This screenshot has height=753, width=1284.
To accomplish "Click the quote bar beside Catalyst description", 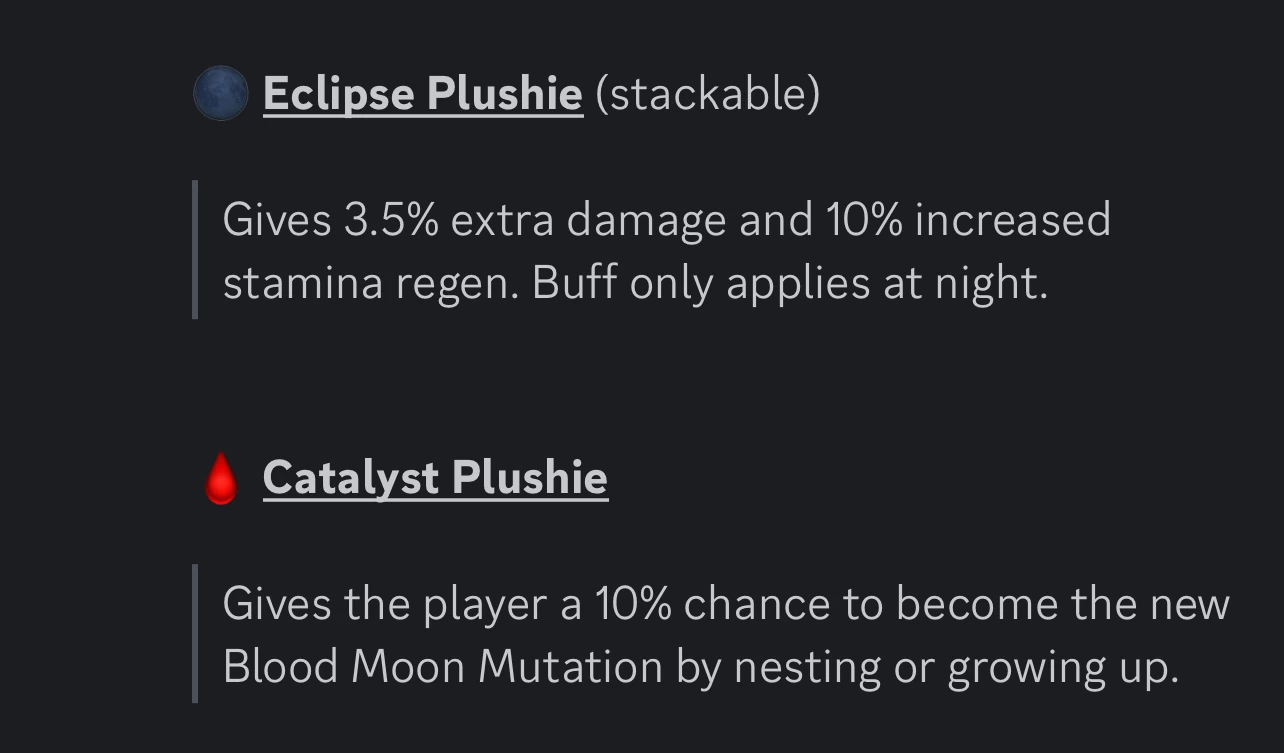I will (x=195, y=633).
